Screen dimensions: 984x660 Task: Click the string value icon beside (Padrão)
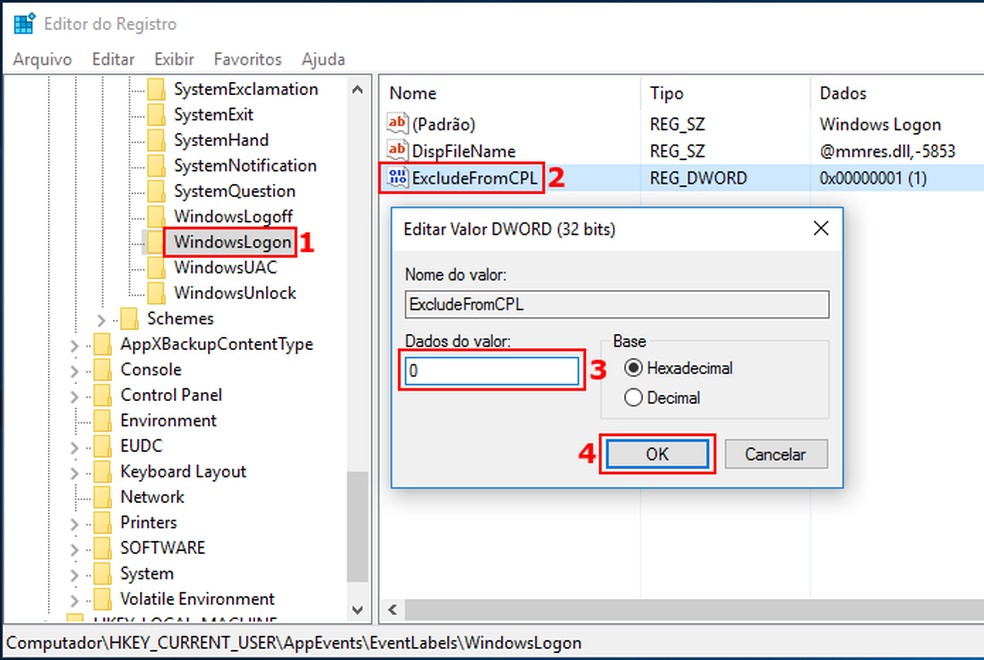pyautogui.click(x=396, y=124)
